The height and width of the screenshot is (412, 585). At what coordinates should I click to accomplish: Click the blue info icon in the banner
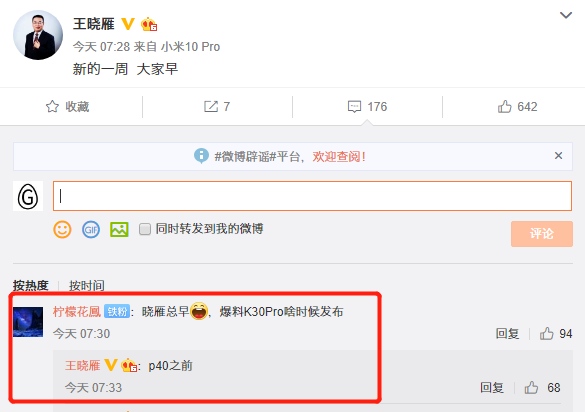pos(201,156)
